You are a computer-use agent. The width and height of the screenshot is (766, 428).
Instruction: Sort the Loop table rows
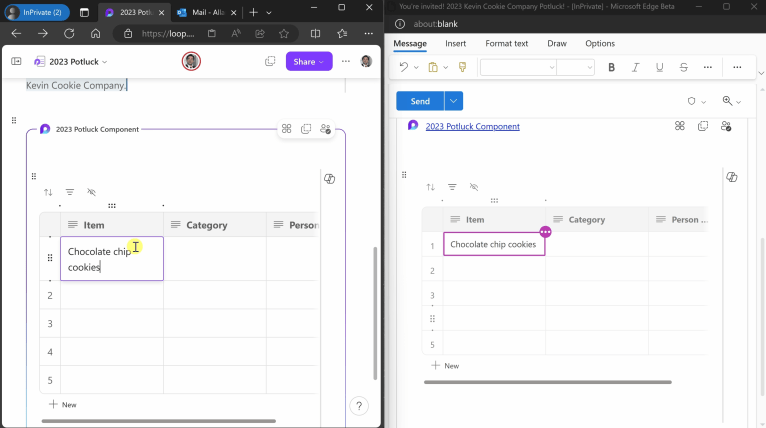[48, 192]
